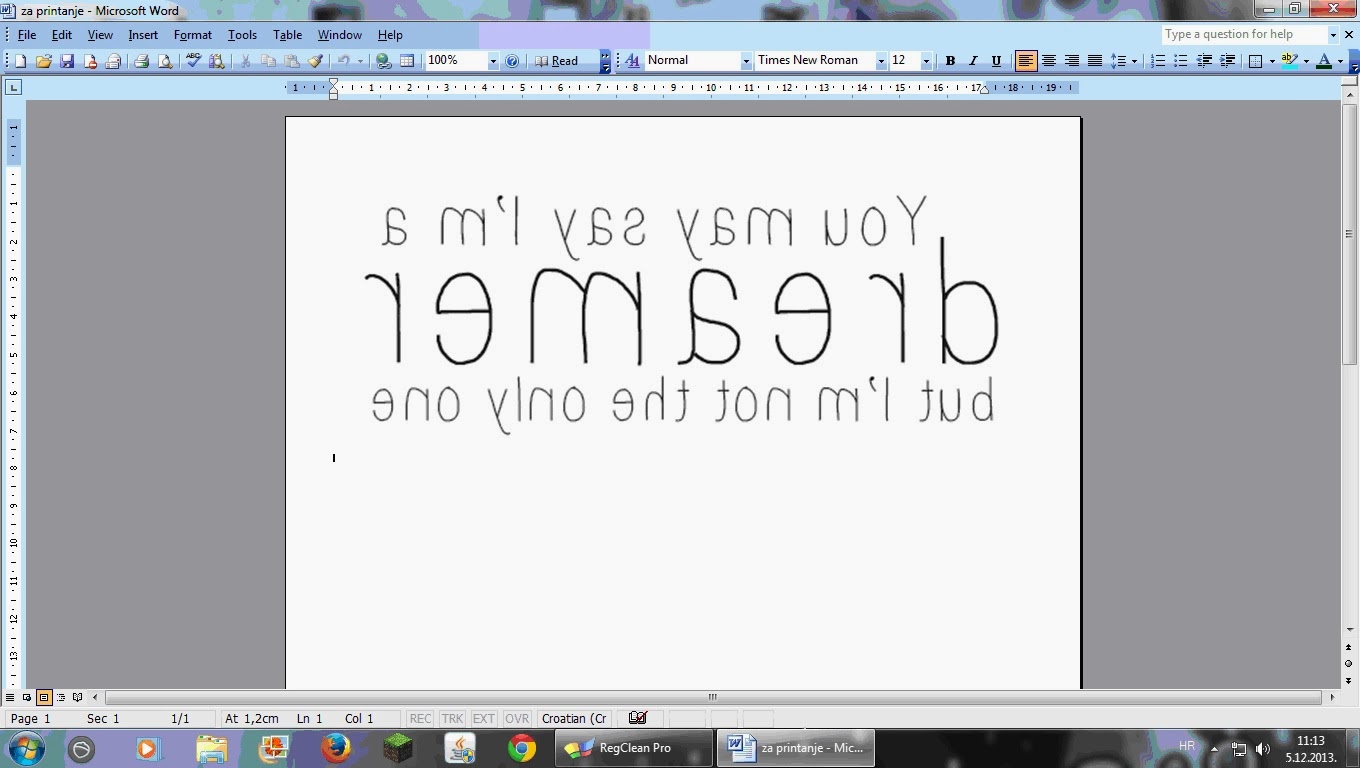Click the Outside Border icon
The width and height of the screenshot is (1360, 768).
(1255, 61)
